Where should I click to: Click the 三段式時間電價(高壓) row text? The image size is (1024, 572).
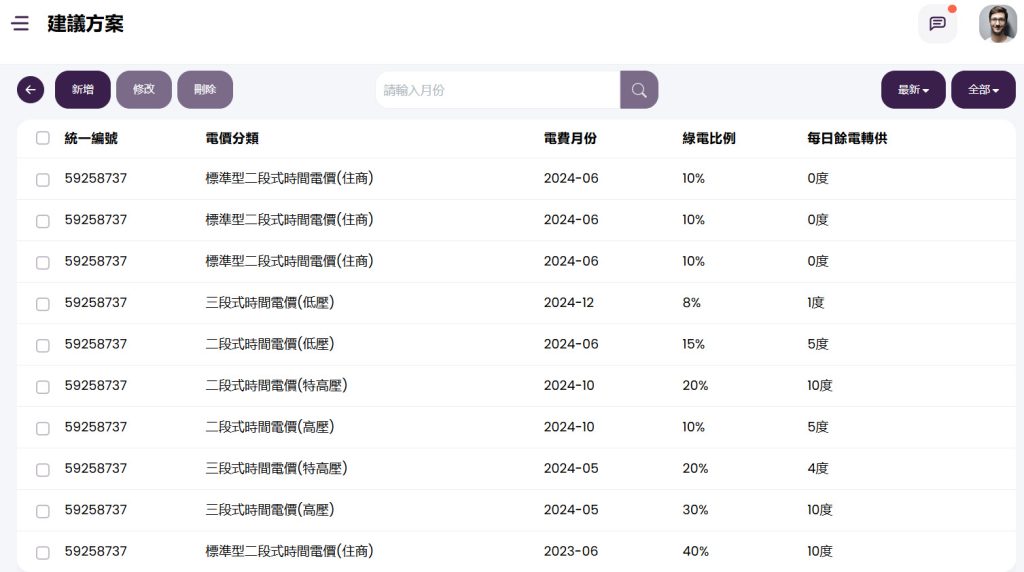[270, 510]
